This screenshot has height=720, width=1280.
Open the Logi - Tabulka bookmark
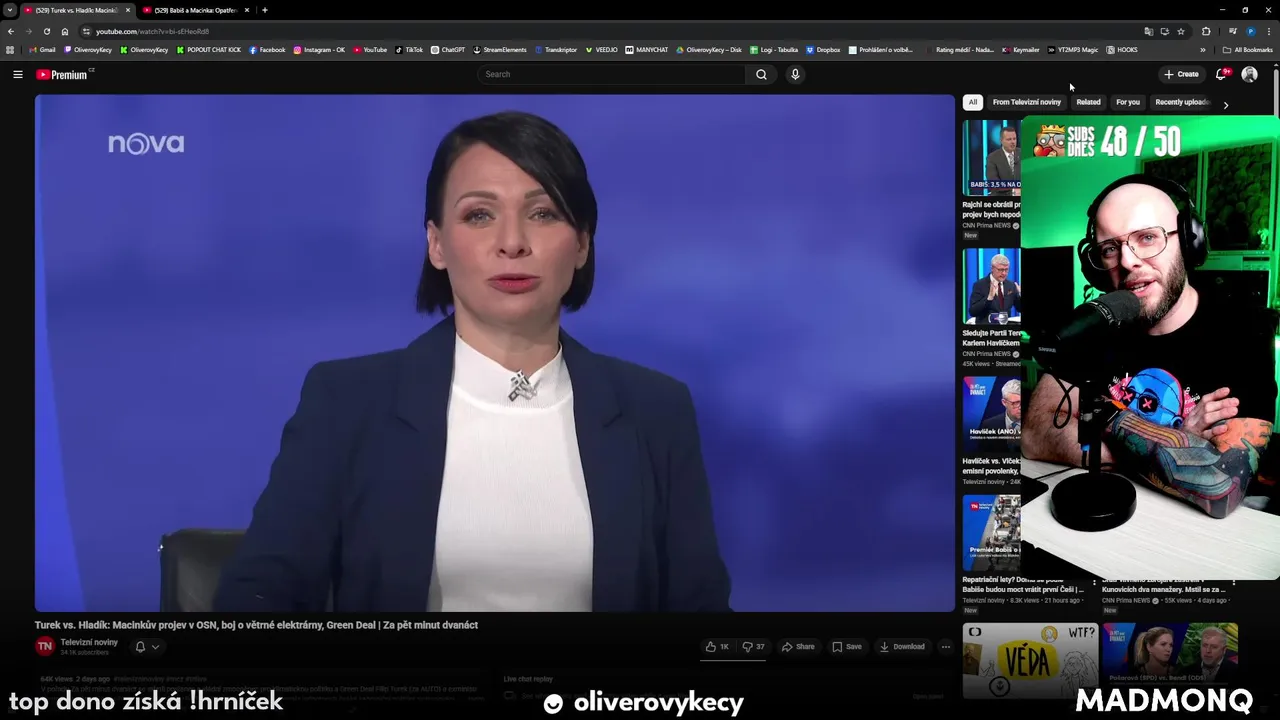coord(775,50)
